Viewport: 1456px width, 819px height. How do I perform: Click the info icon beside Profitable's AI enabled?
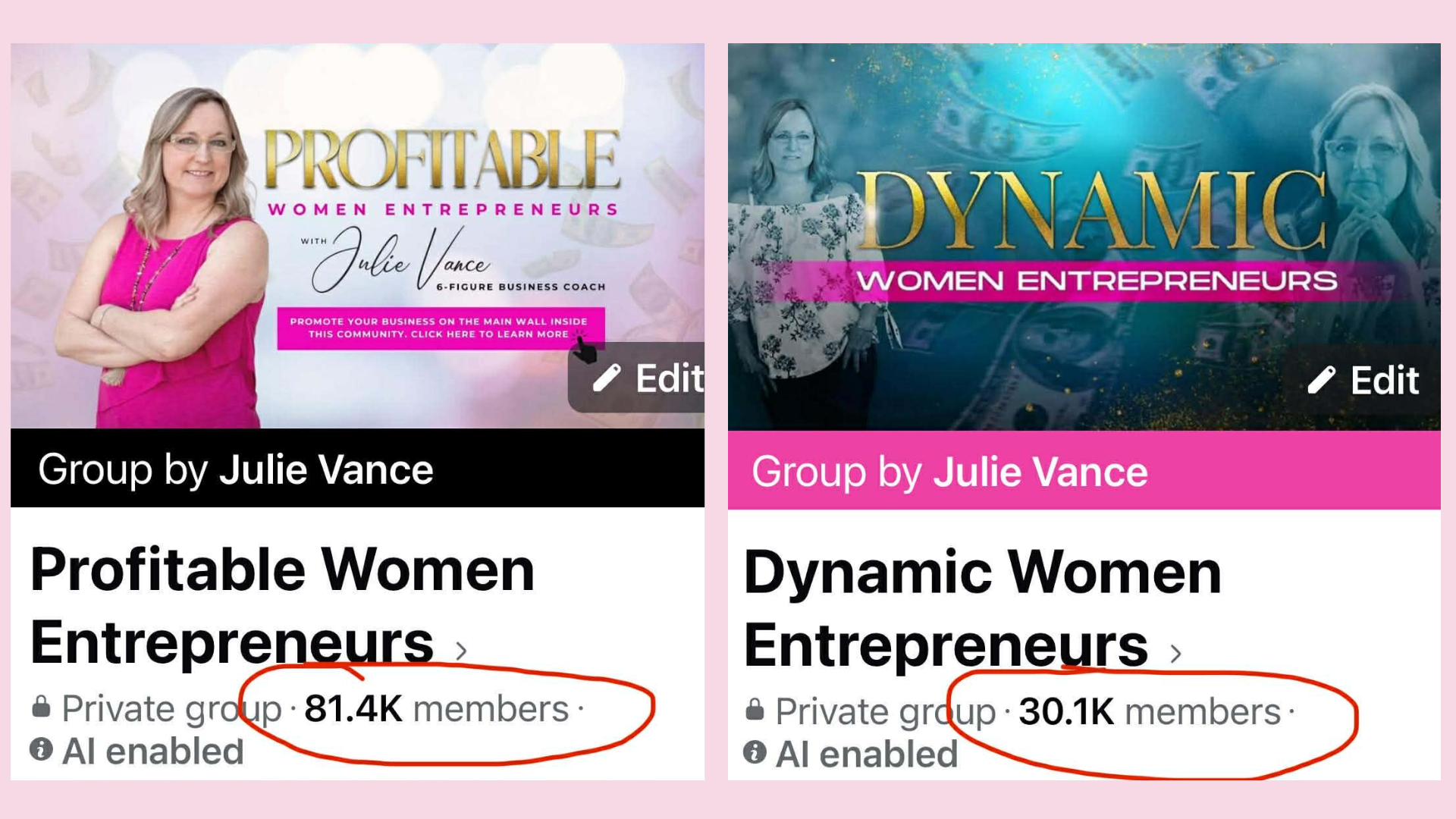point(41,750)
